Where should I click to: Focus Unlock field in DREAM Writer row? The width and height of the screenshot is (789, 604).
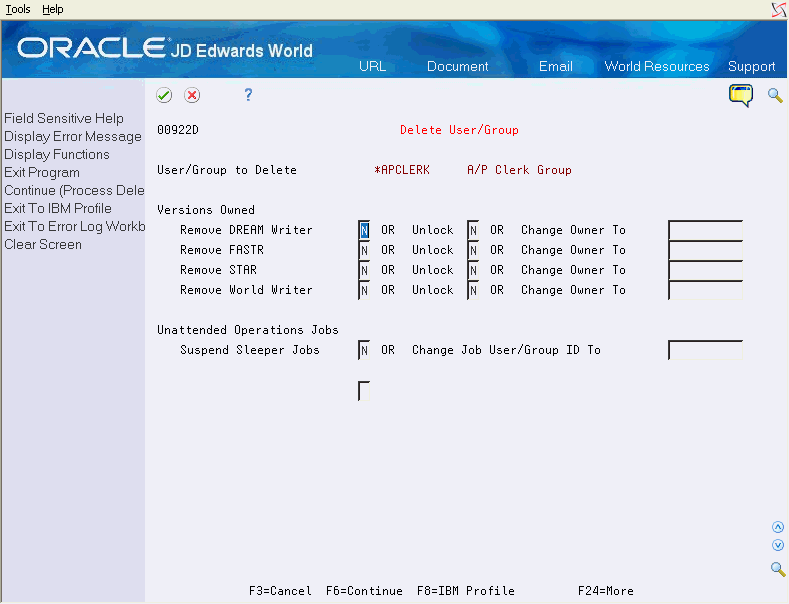(x=473, y=230)
